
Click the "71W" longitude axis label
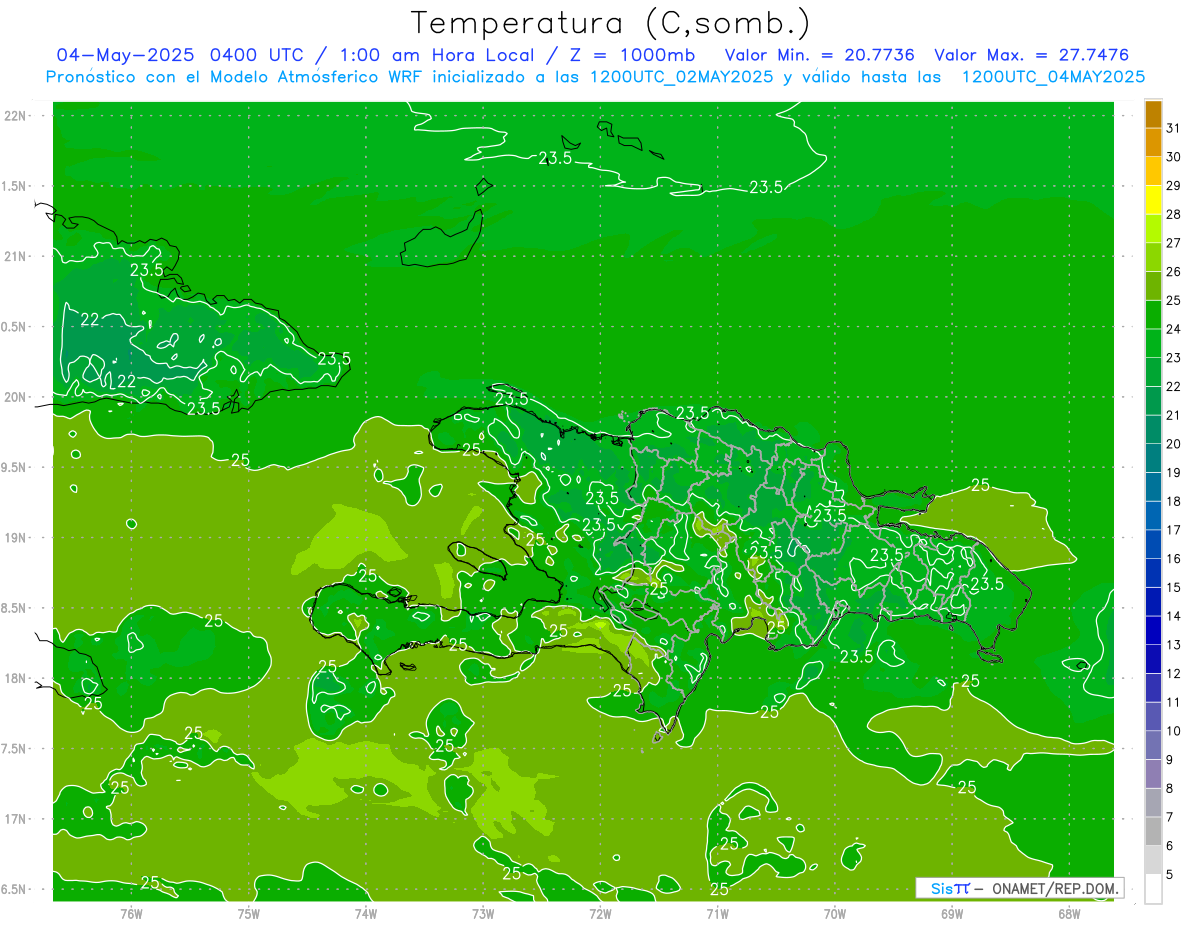[x=717, y=913]
